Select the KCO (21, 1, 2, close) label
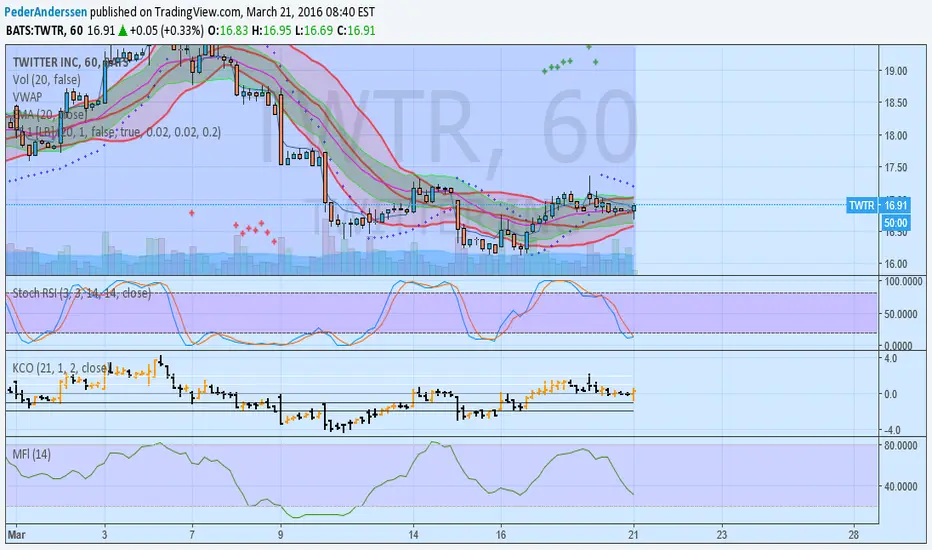 [61, 368]
